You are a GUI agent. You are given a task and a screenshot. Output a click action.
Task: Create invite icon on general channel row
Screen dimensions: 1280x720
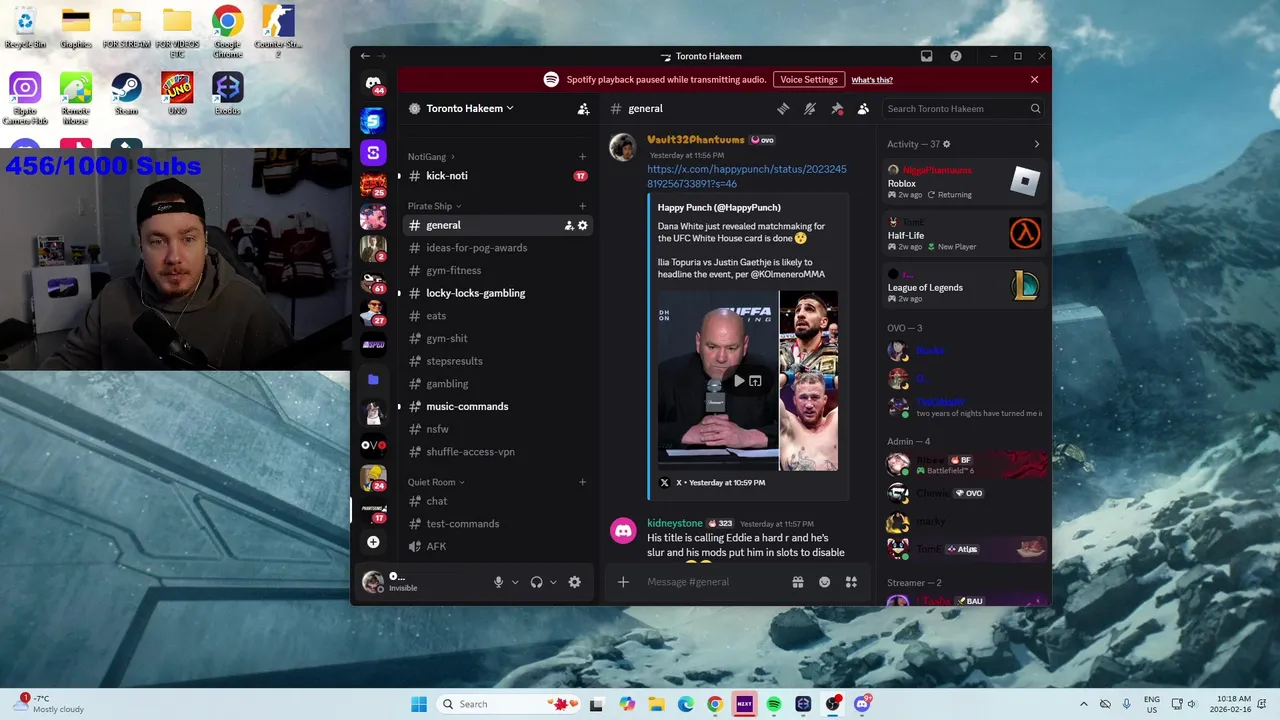(x=569, y=225)
